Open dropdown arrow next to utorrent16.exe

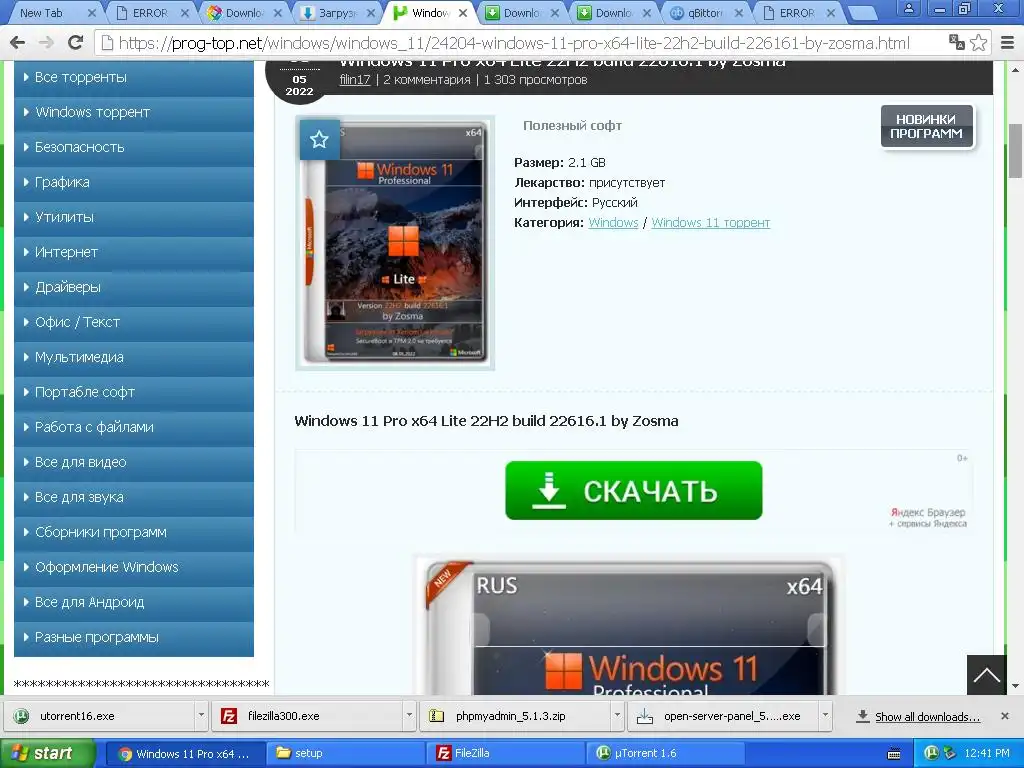click(201, 716)
